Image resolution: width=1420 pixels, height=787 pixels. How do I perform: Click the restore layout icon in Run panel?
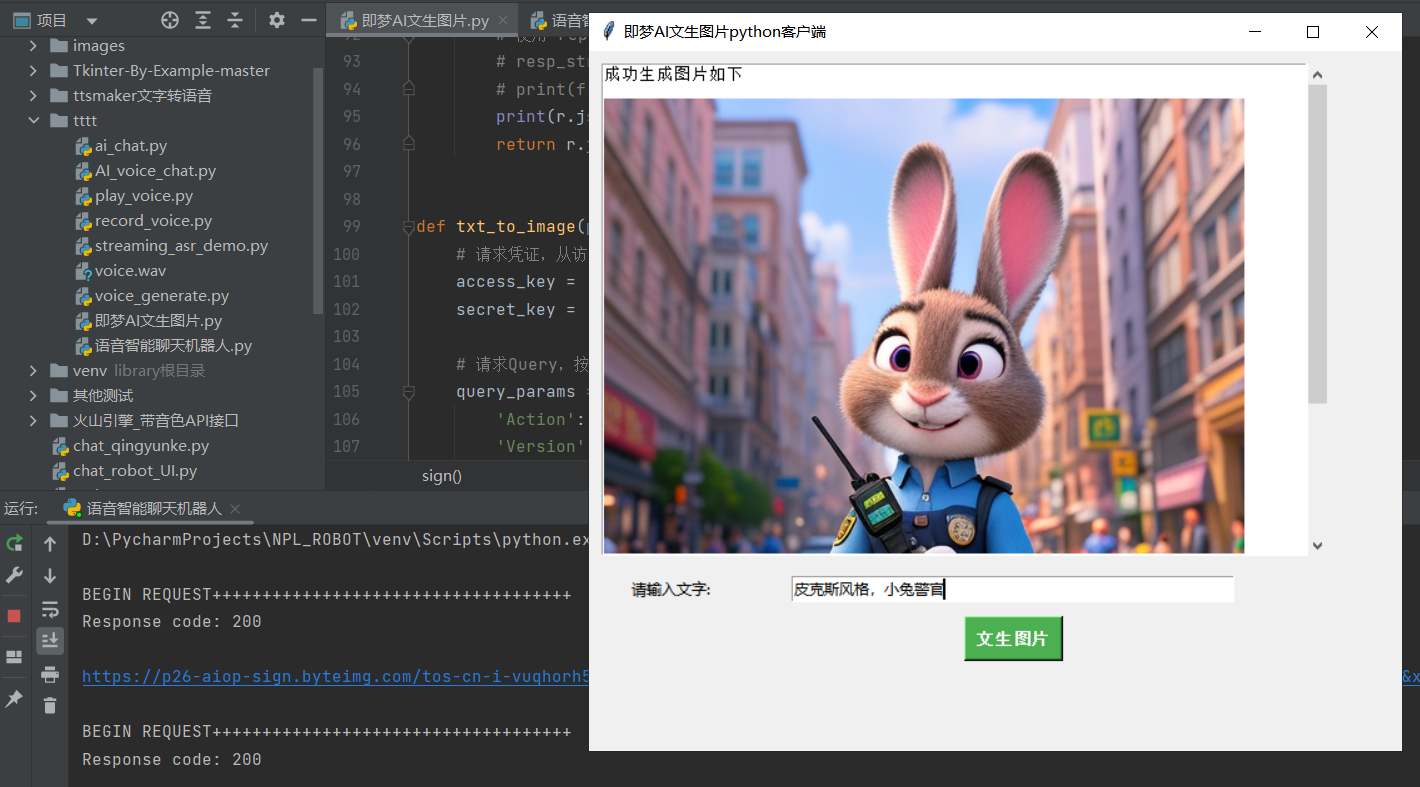(x=14, y=657)
